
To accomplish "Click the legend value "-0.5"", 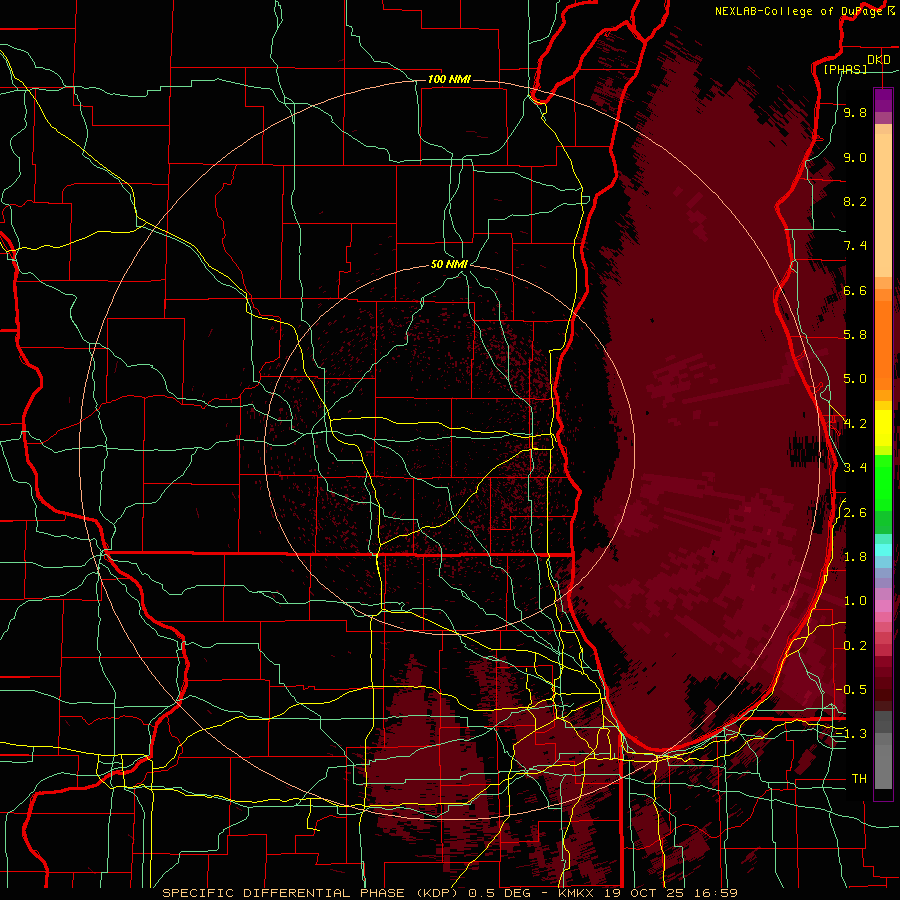I will pos(852,690).
